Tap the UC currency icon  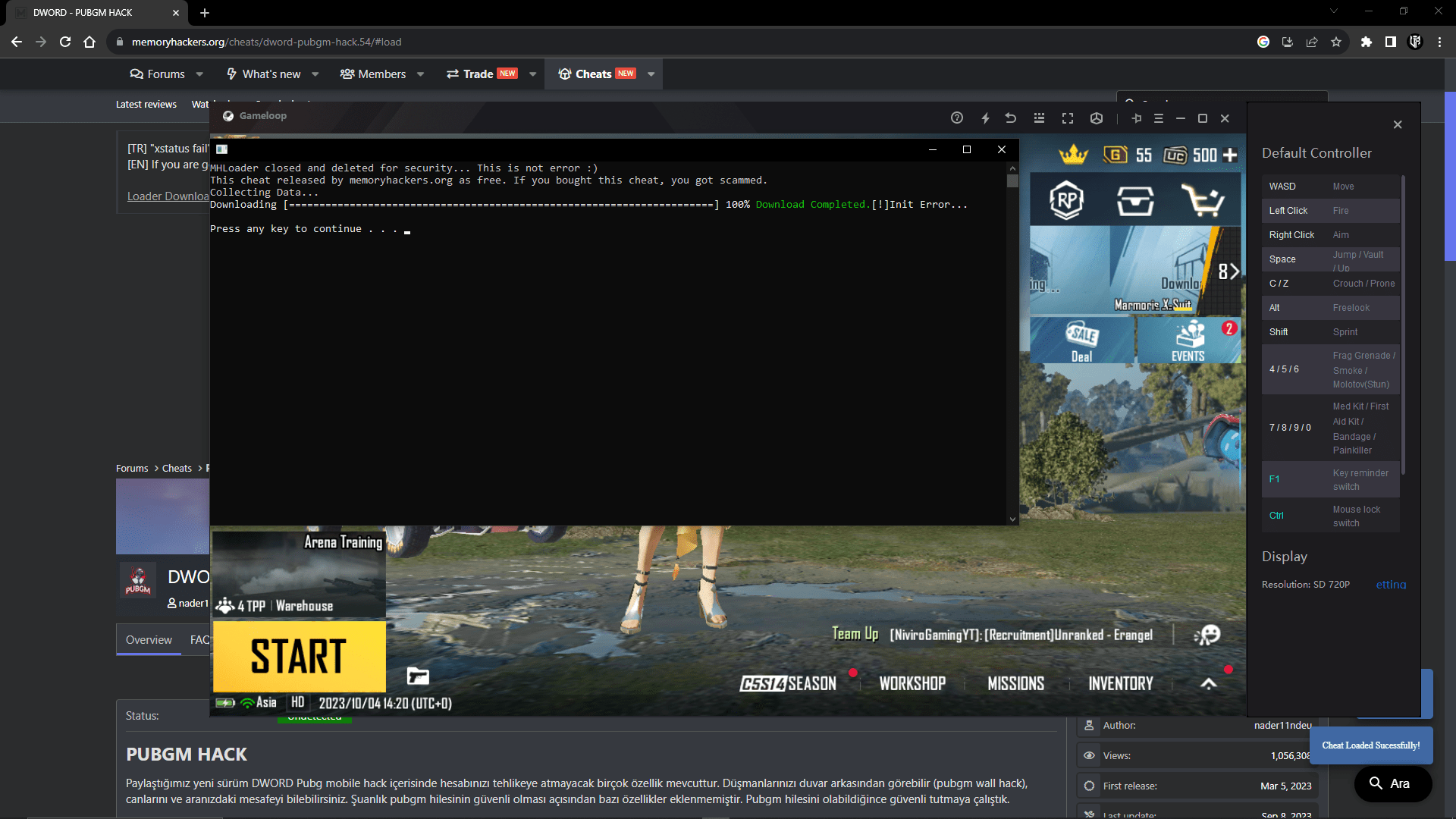coord(1175,155)
